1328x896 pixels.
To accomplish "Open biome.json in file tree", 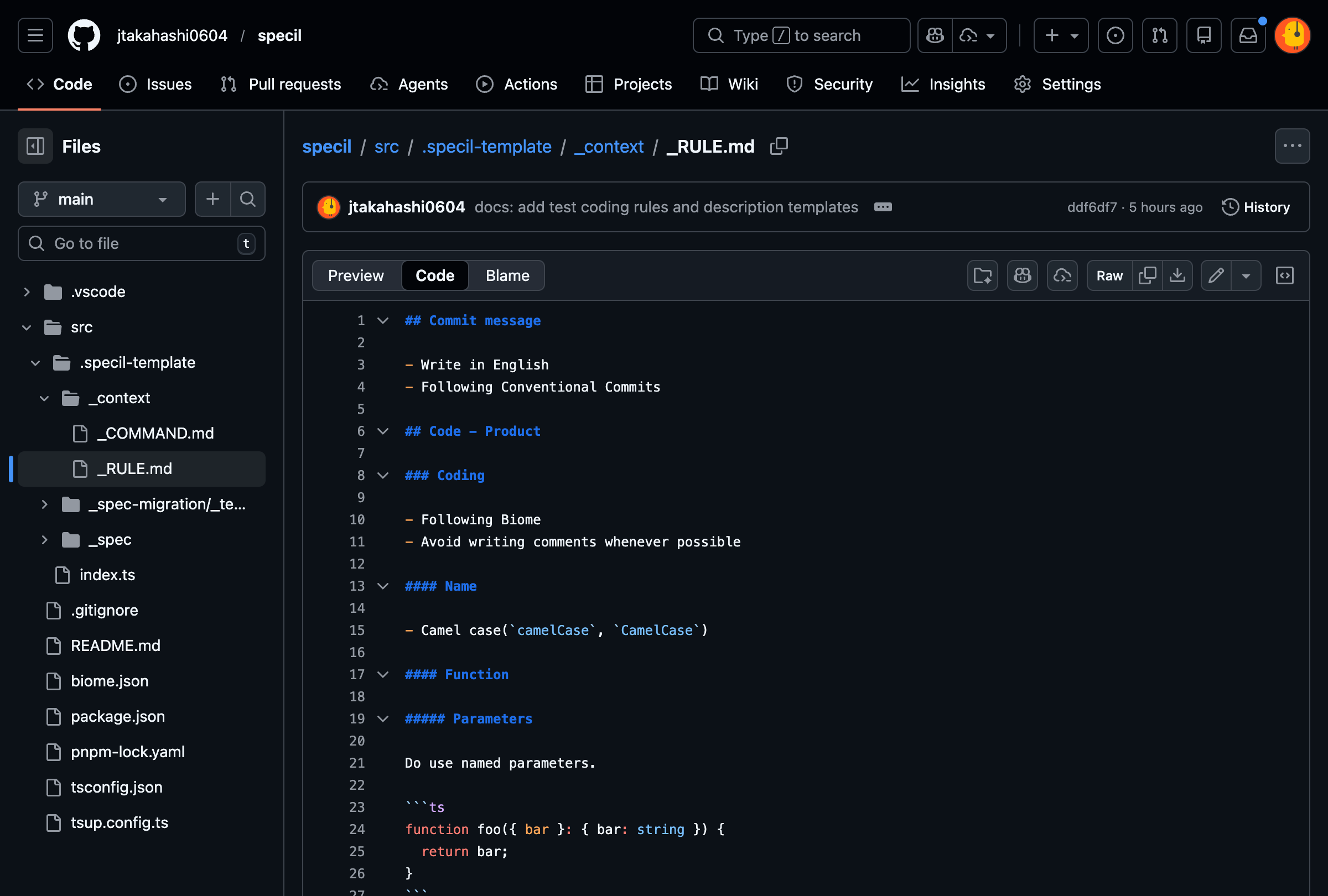I will [109, 681].
